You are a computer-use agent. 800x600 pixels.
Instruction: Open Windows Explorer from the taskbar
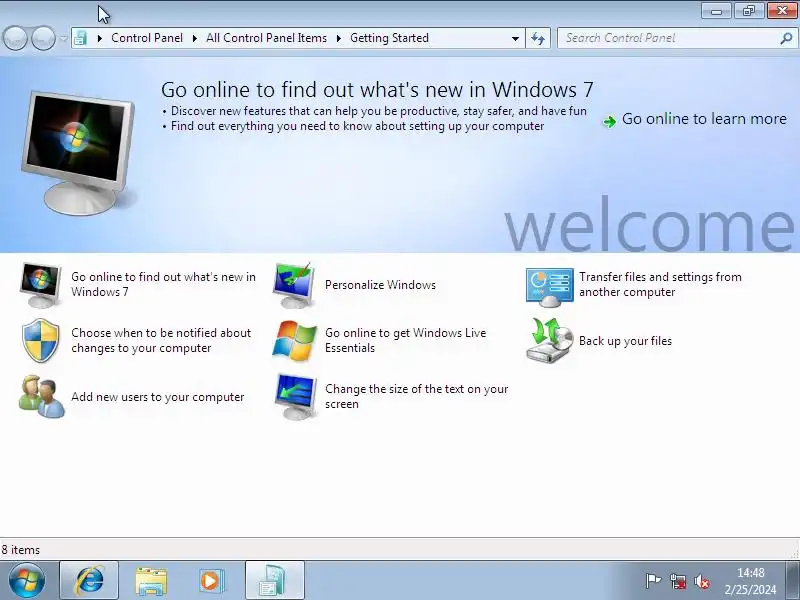[x=151, y=581]
